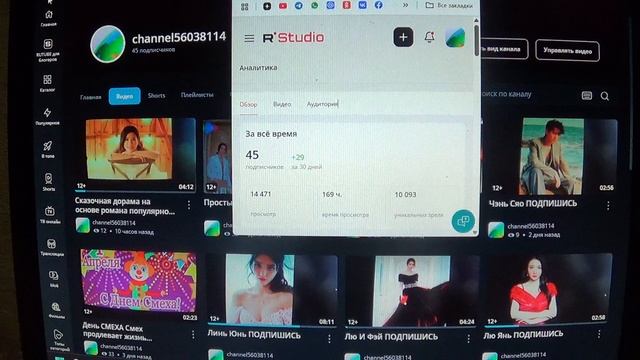The height and width of the screenshot is (360, 640).
Task: Select the channel Видео tab
Action: (x=124, y=96)
